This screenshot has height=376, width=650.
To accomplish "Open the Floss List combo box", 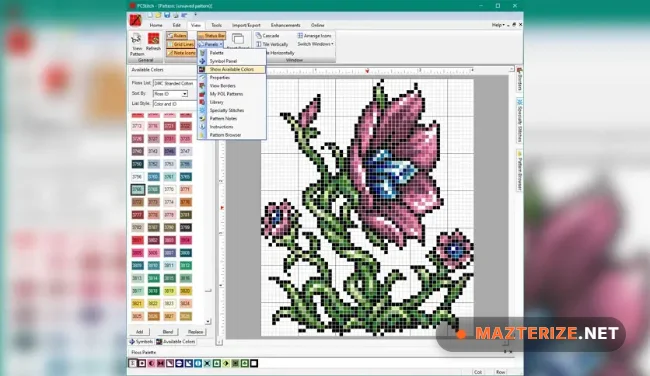I will pyautogui.click(x=174, y=83).
